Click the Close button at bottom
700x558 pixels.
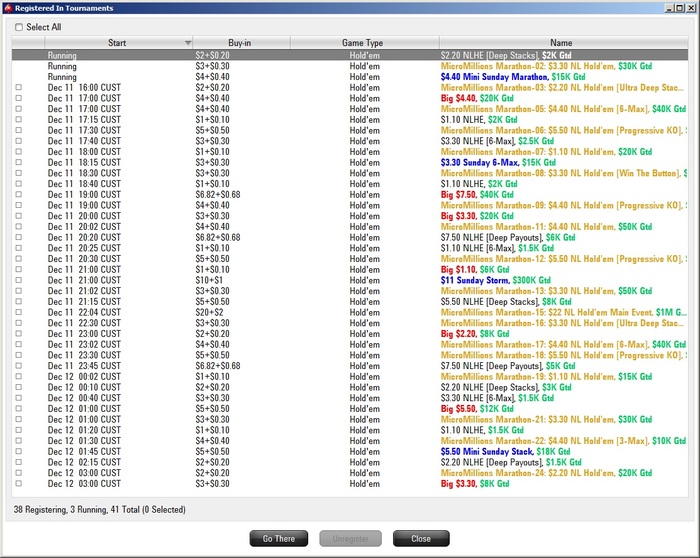coord(421,538)
